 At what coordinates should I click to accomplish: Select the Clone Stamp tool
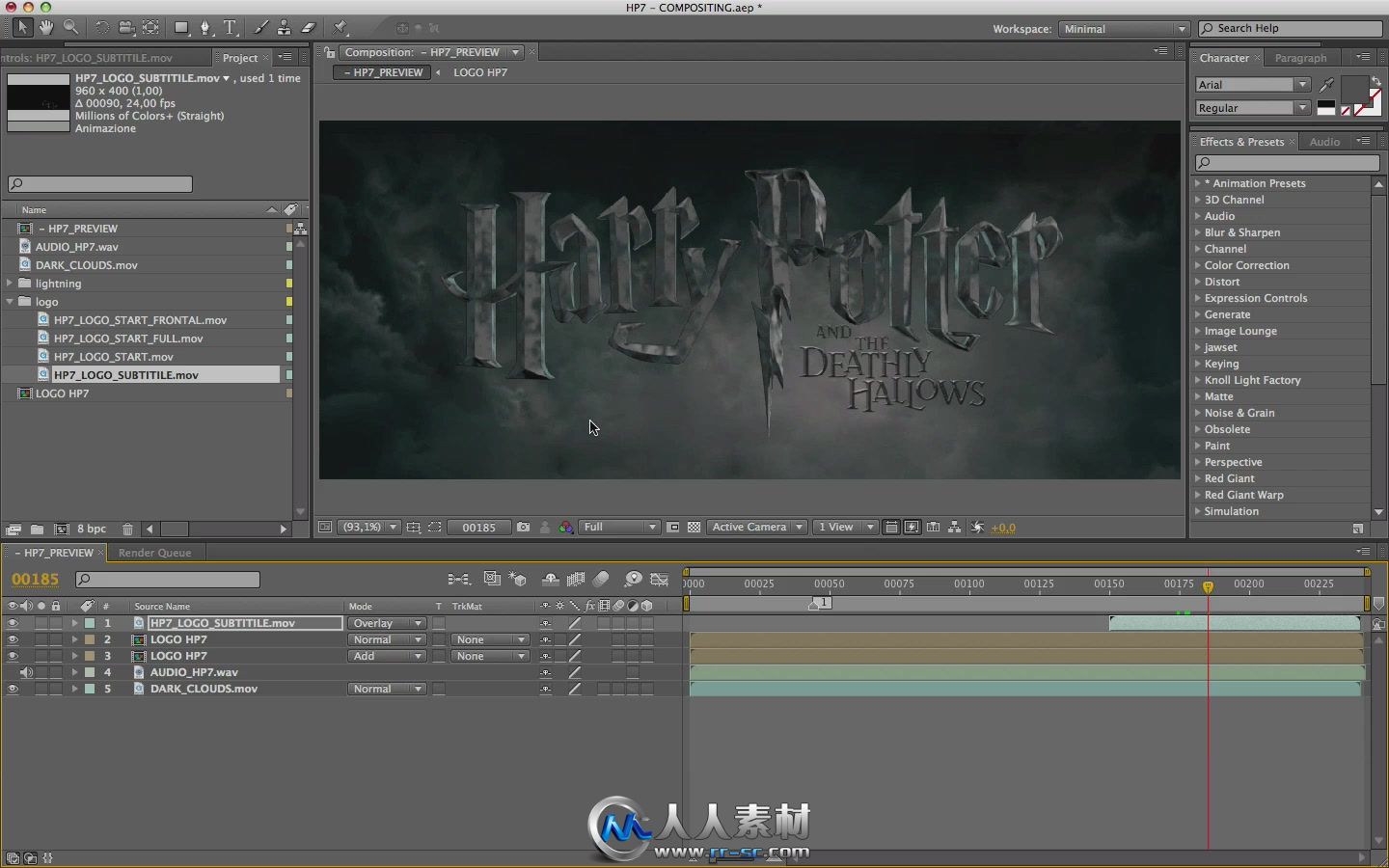coord(285,28)
